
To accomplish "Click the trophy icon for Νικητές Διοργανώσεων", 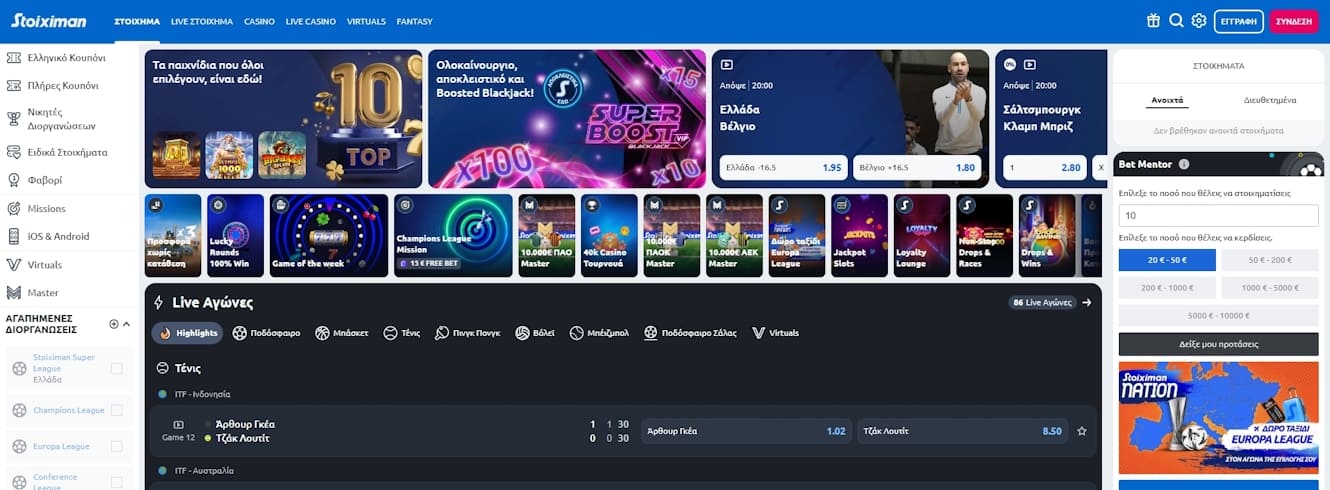I will 14,119.
